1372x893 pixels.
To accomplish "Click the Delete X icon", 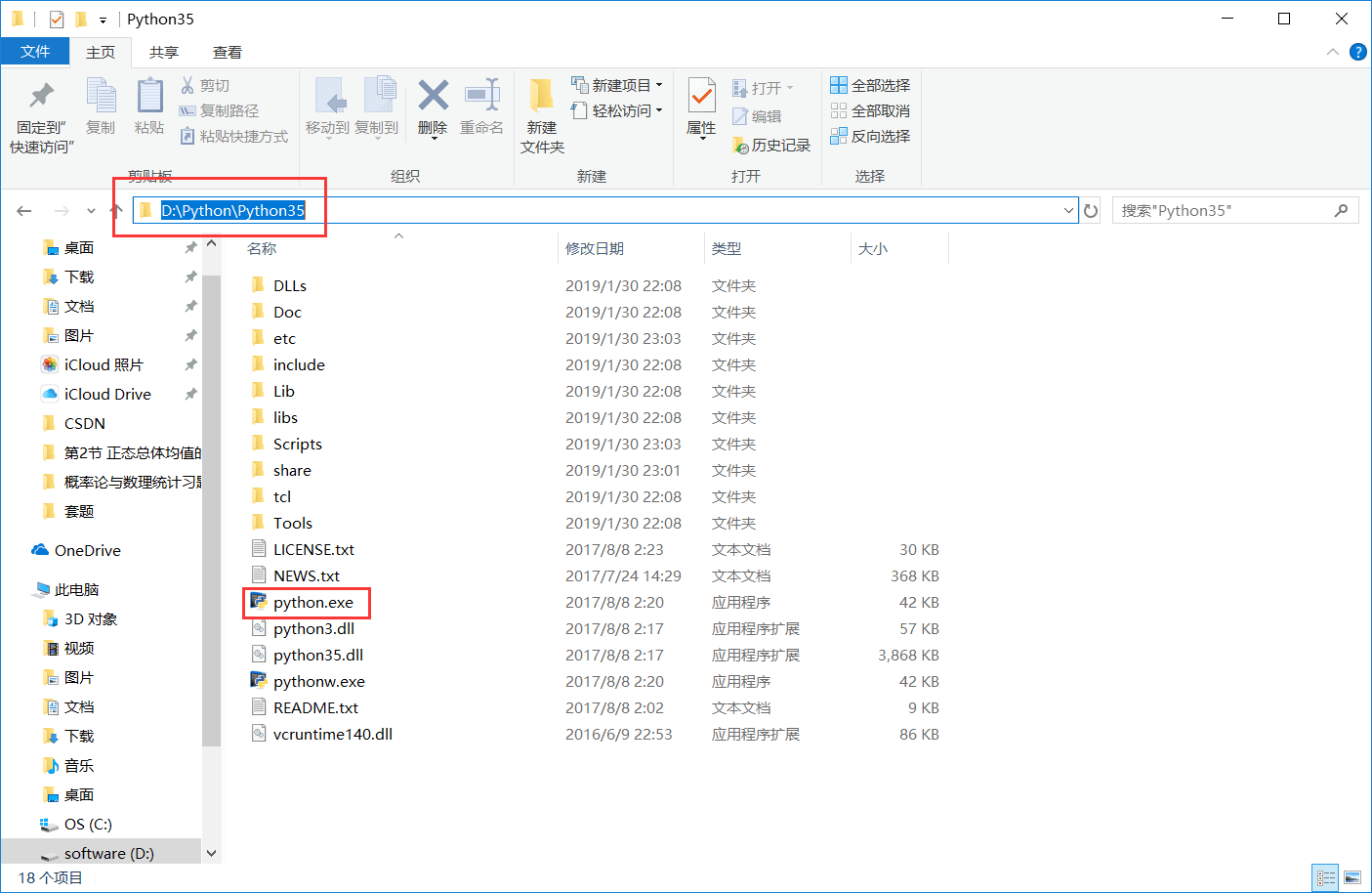I will click(x=433, y=96).
